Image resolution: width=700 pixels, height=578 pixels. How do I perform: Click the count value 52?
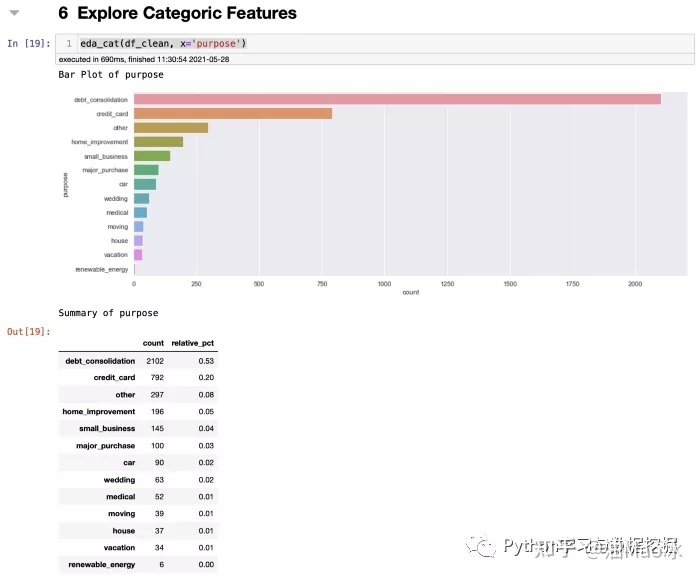159,497
